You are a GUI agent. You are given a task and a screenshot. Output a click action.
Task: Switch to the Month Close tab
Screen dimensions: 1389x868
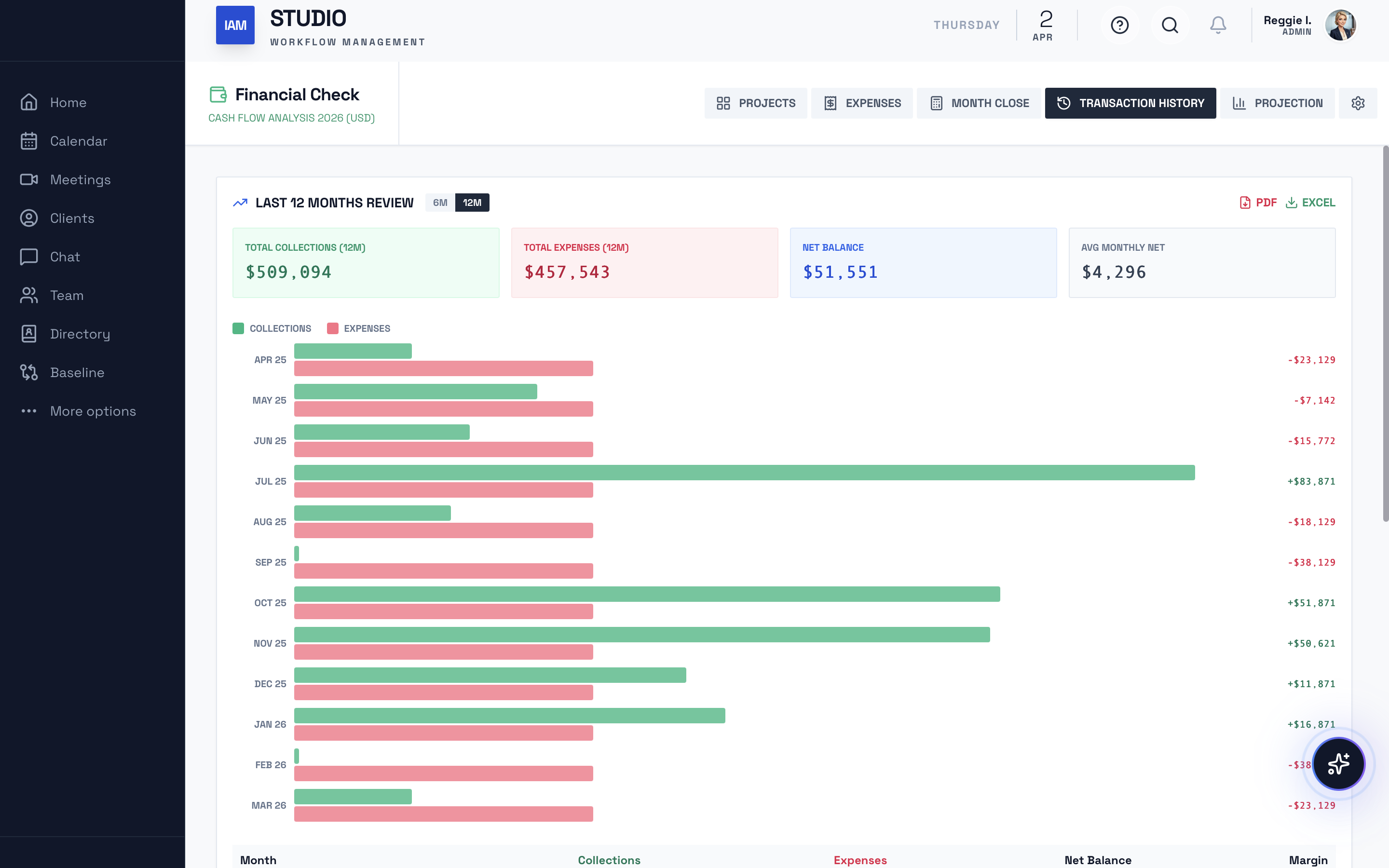click(x=979, y=103)
